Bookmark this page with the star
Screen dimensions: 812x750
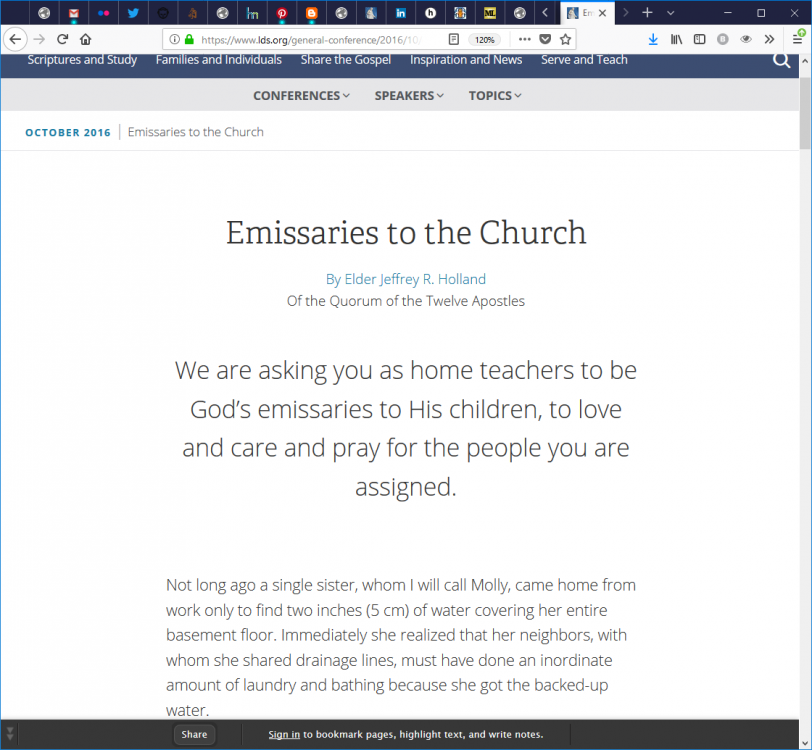[566, 39]
